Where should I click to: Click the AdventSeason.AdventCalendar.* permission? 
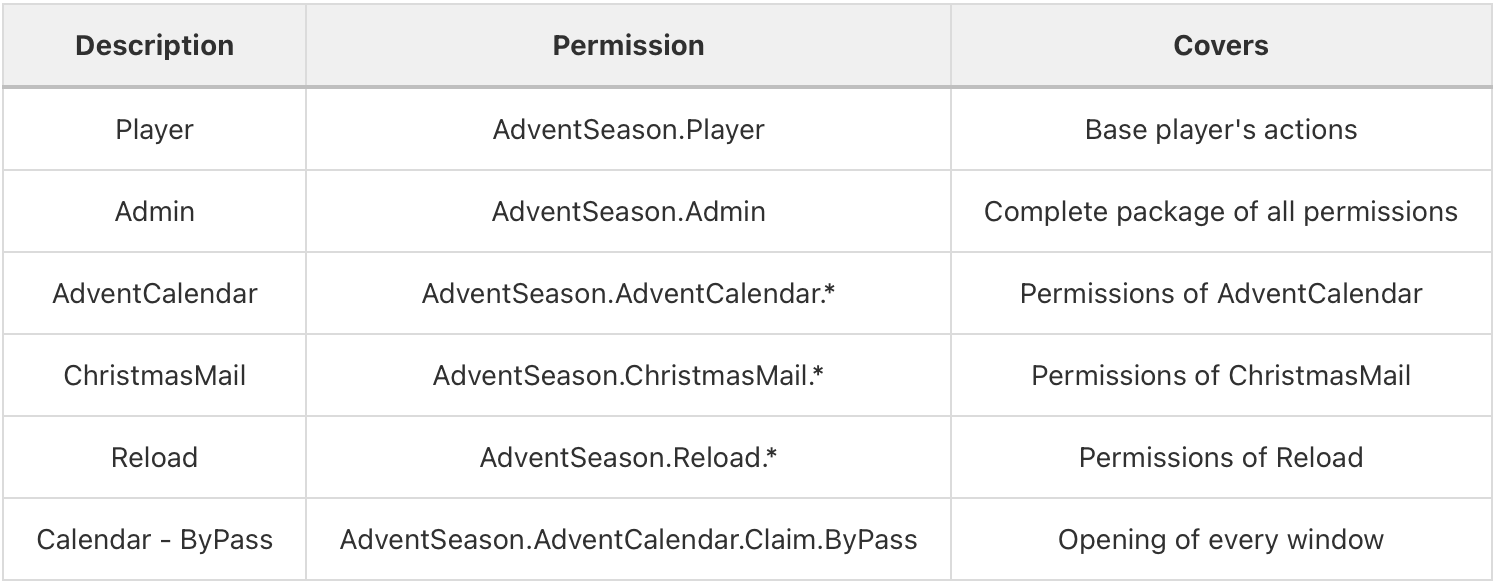[628, 294]
